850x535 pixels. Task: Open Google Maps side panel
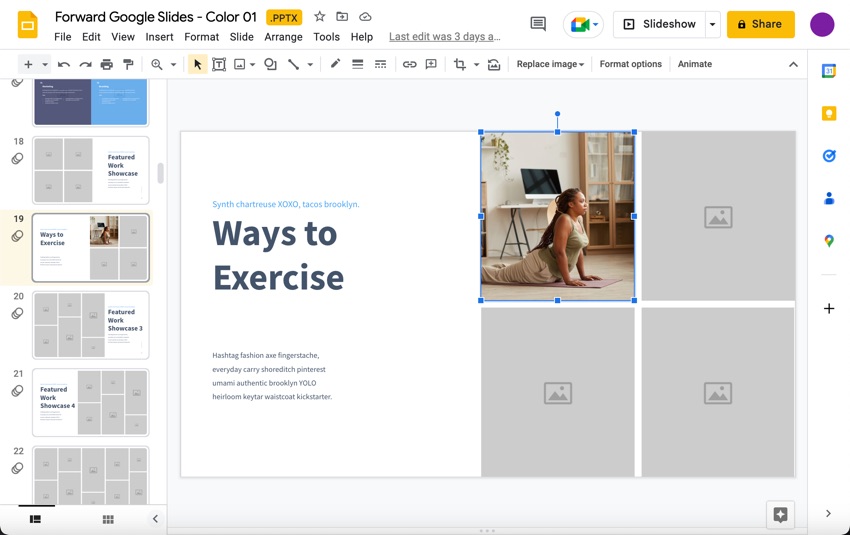[829, 241]
